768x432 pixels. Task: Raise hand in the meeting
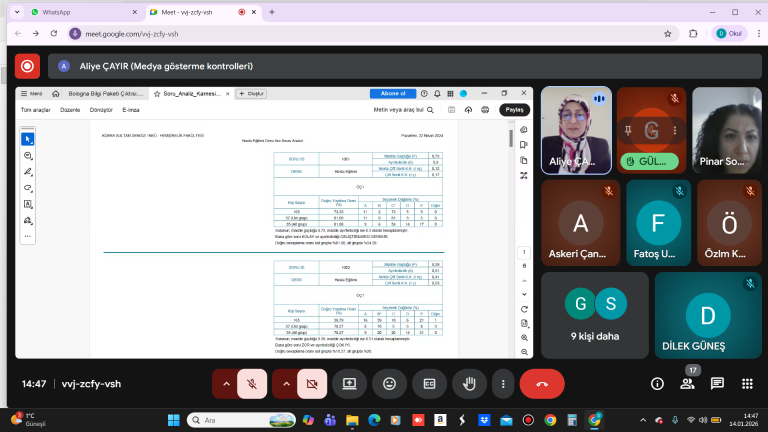pos(467,383)
